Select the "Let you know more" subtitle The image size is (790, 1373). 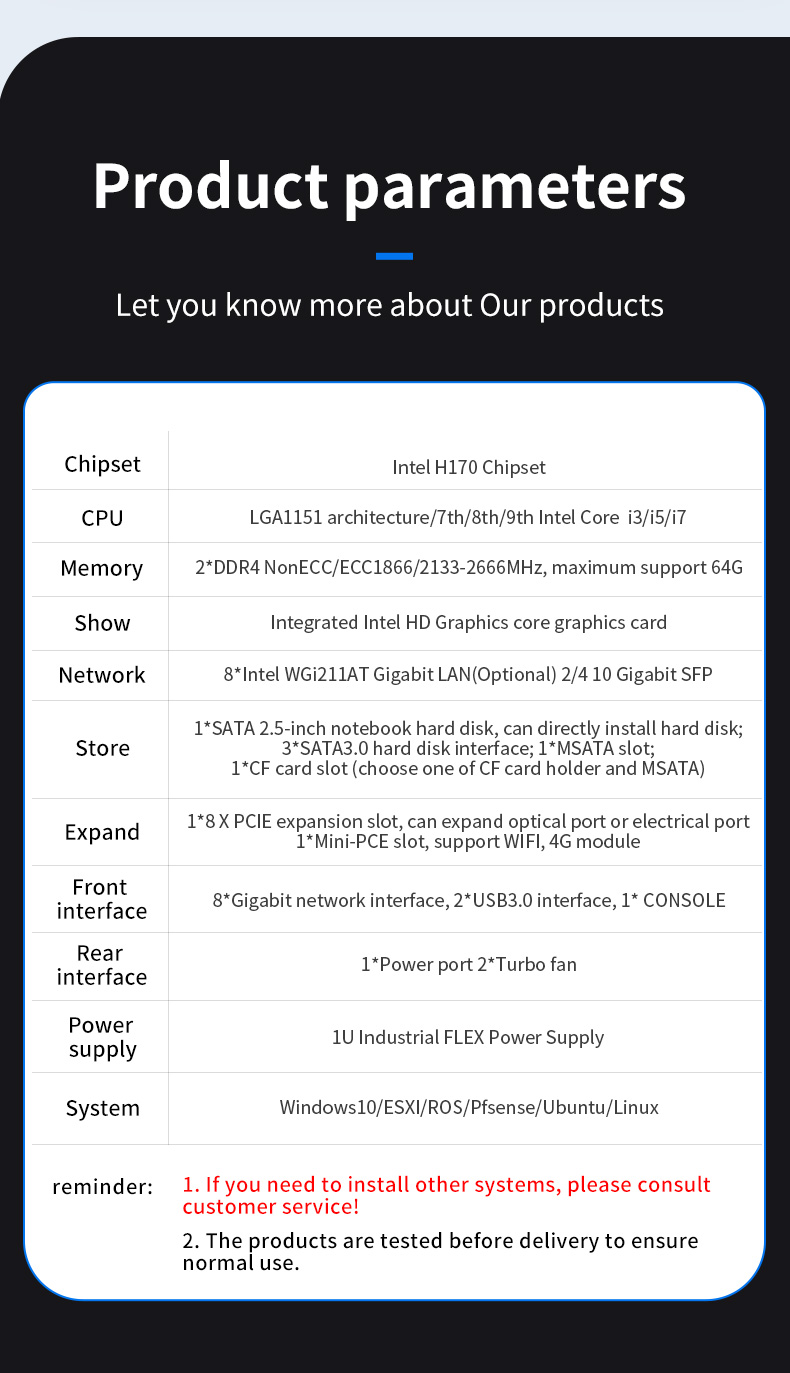[x=389, y=304]
